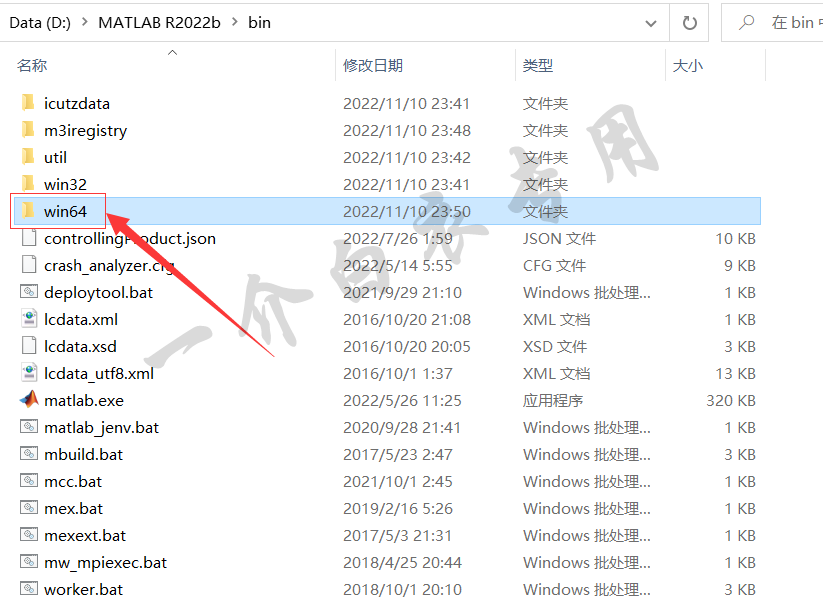Click the matlab.exe application icon
The image size is (823, 614).
[29, 400]
